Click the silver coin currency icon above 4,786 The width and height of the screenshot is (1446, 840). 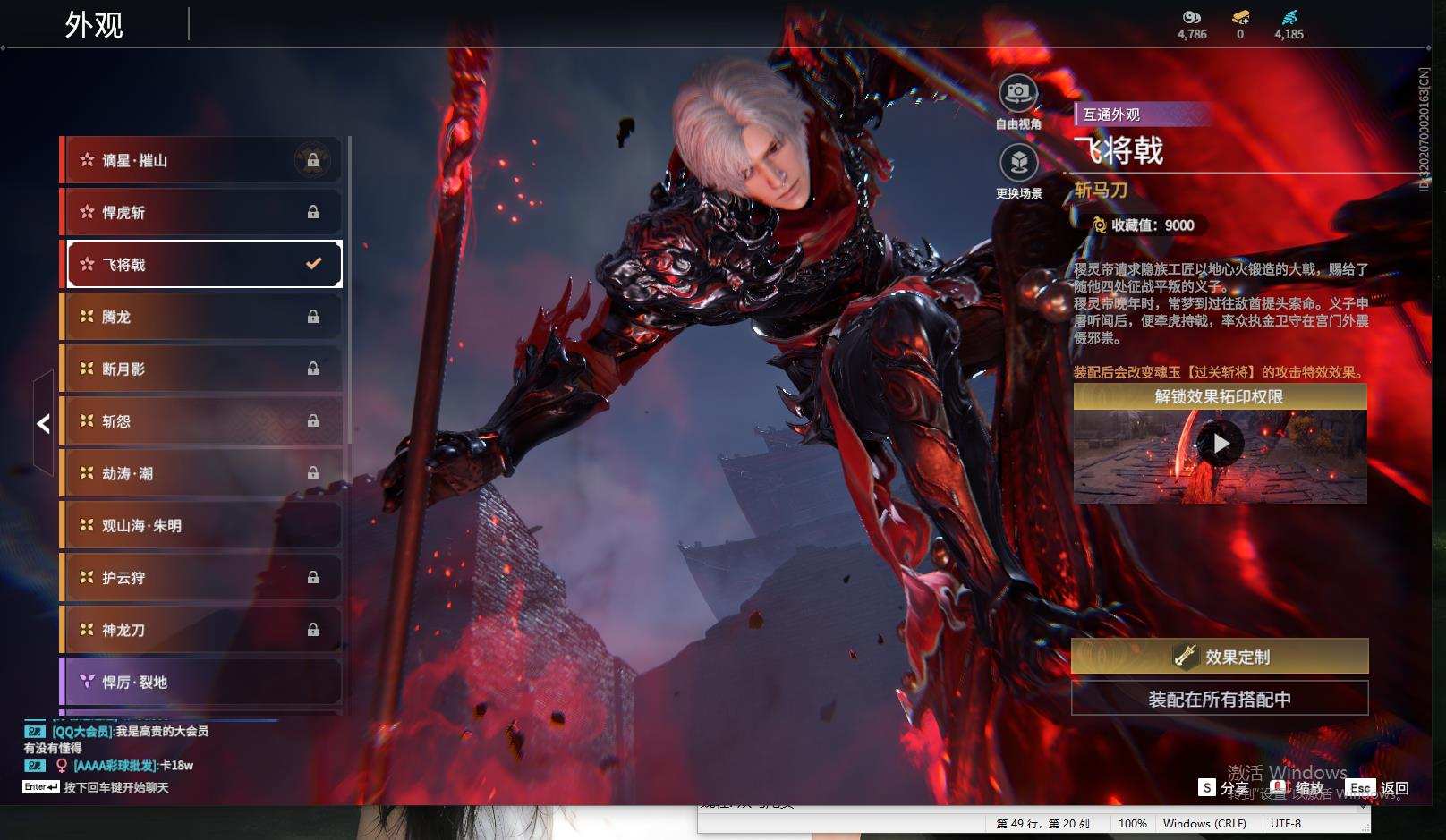[1191, 17]
